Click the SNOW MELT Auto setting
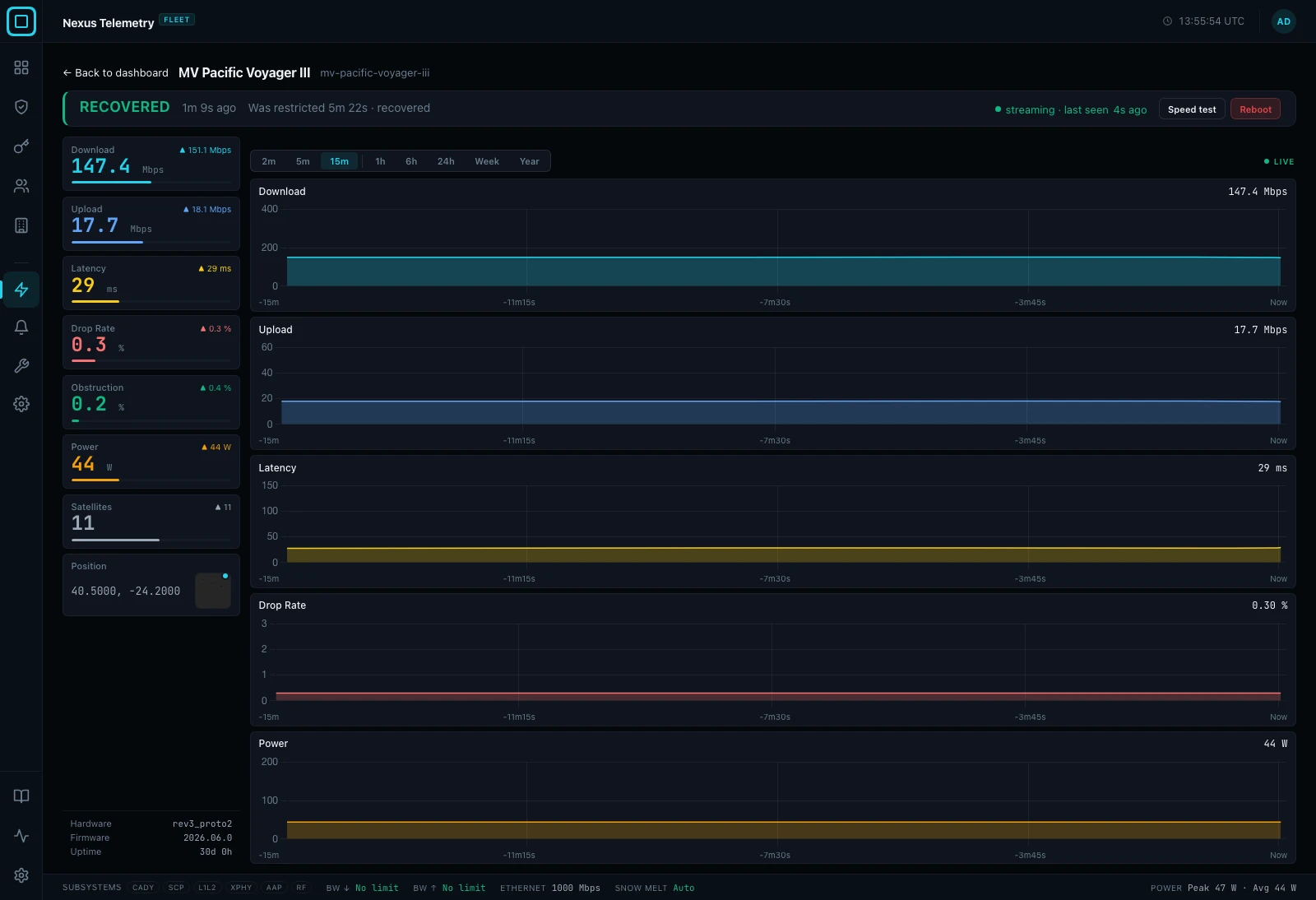 click(x=655, y=888)
